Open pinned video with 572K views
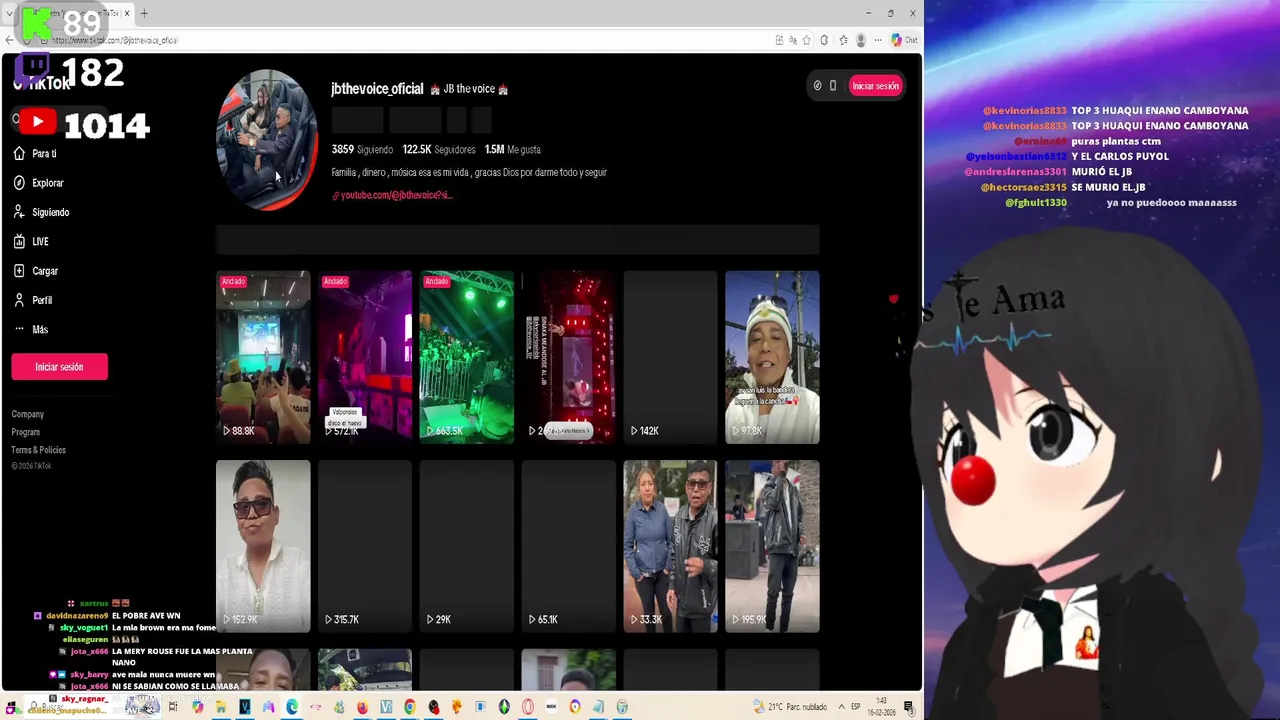This screenshot has height=720, width=1280. tap(365, 357)
